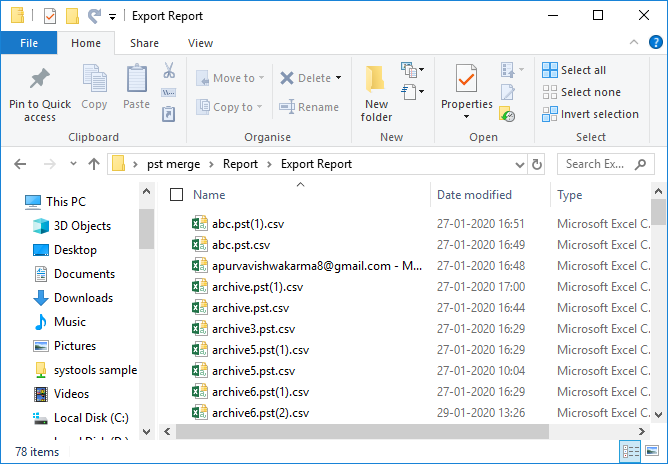Click the Redo icon in title bar
This screenshot has height=464, width=668.
point(94,16)
